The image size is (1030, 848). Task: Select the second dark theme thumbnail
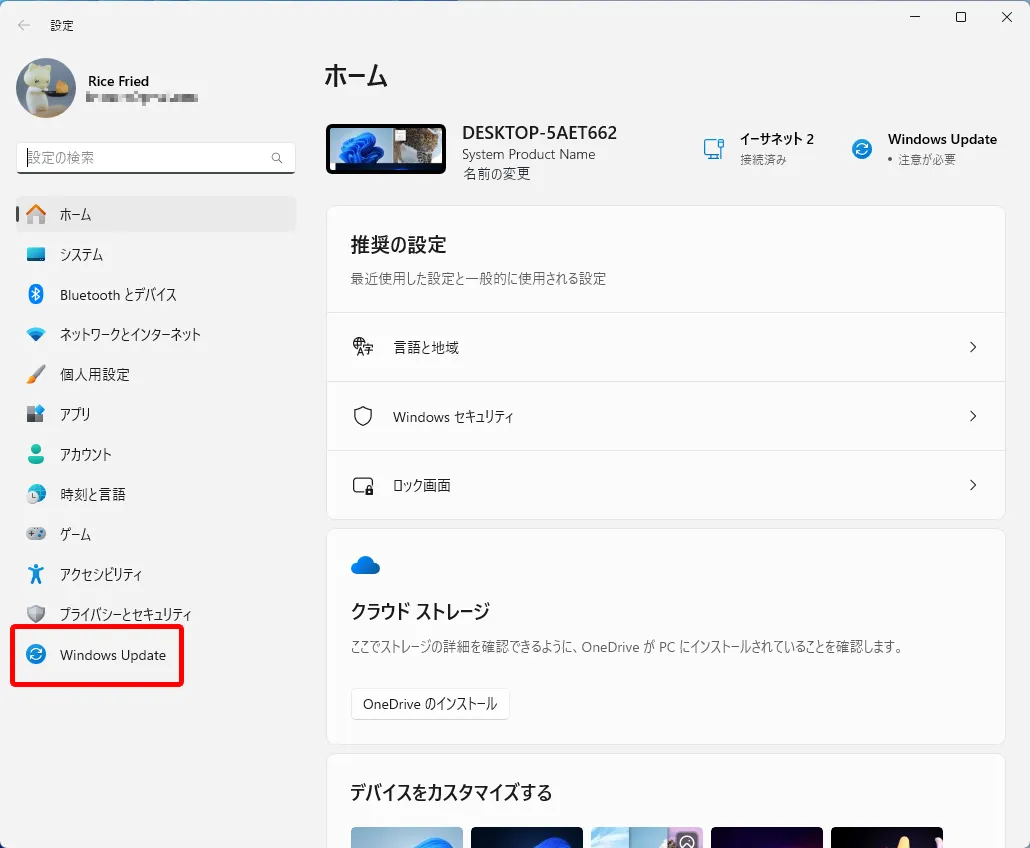click(x=527, y=837)
